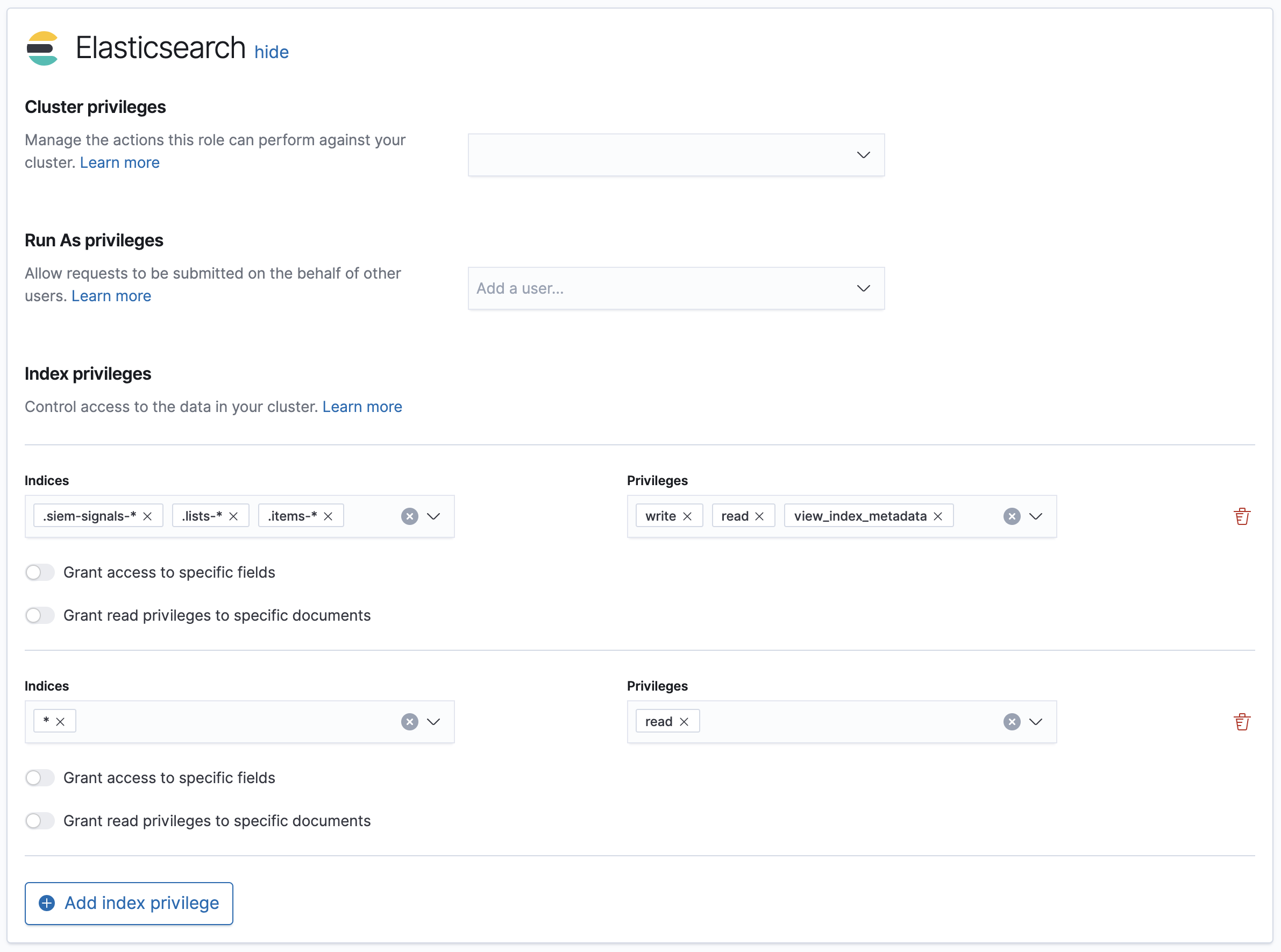The width and height of the screenshot is (1281, 952).
Task: Enable second Grant access to specific fields
Action: pyautogui.click(x=40, y=777)
